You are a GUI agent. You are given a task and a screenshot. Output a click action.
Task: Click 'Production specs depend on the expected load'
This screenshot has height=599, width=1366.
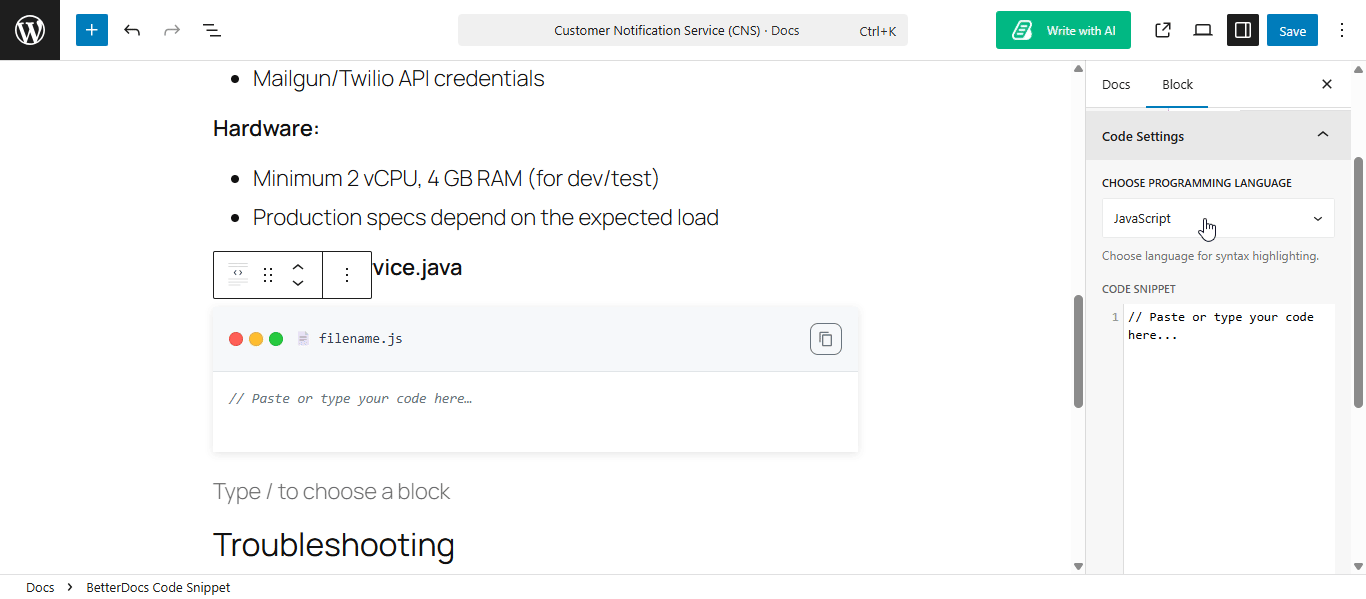pos(485,217)
